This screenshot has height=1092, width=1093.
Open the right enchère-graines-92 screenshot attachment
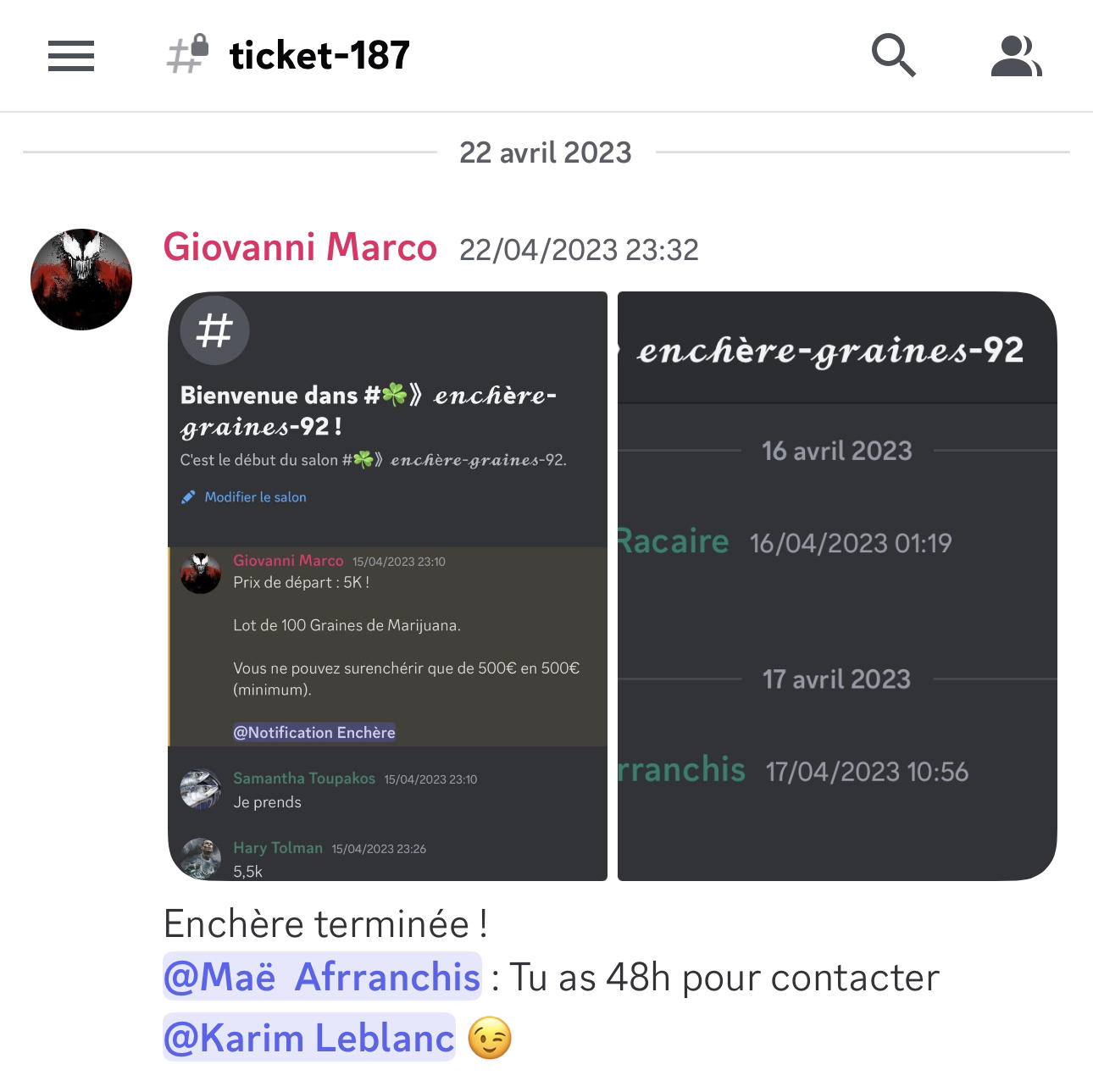[x=837, y=586]
